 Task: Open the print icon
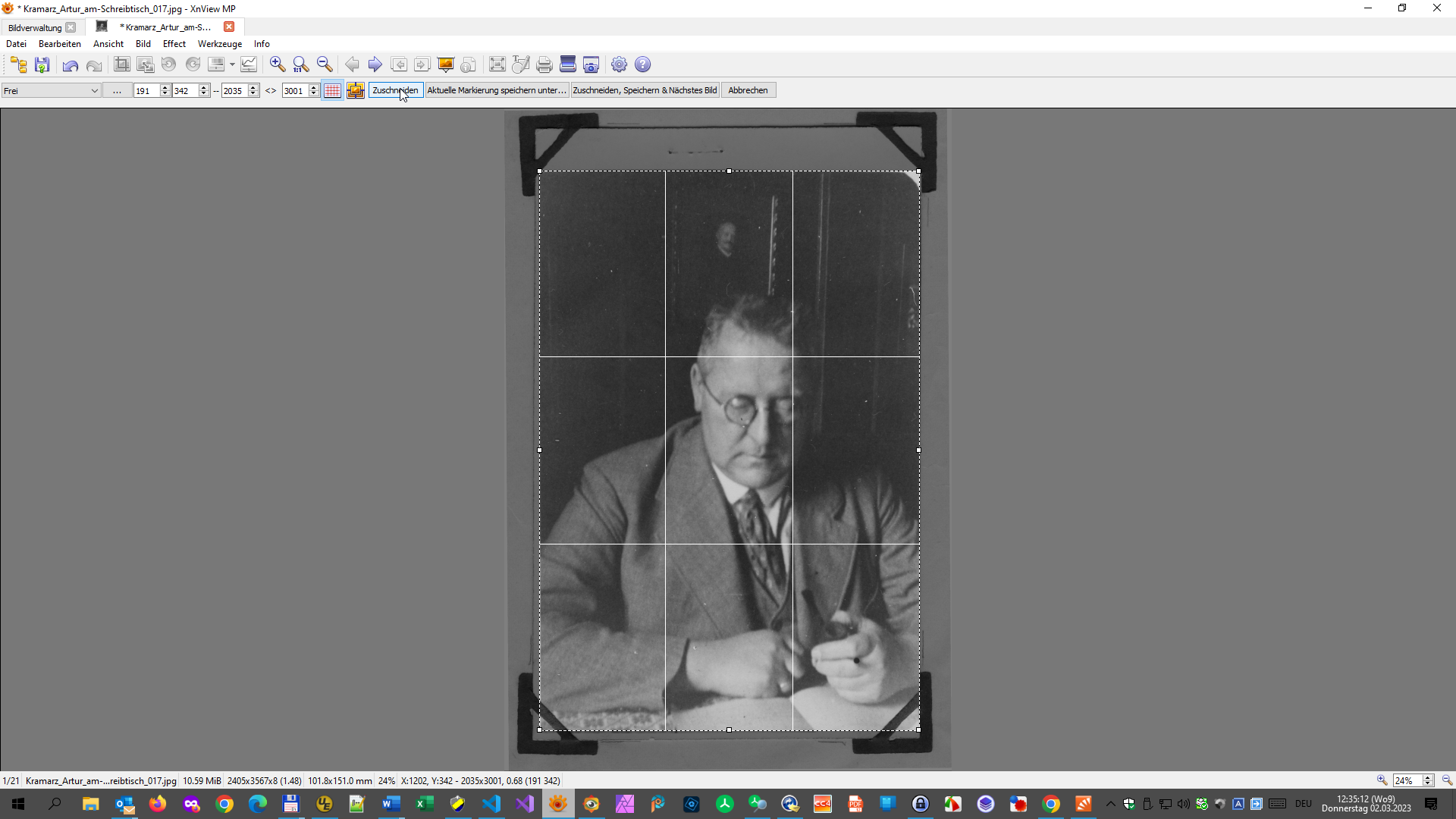click(544, 64)
